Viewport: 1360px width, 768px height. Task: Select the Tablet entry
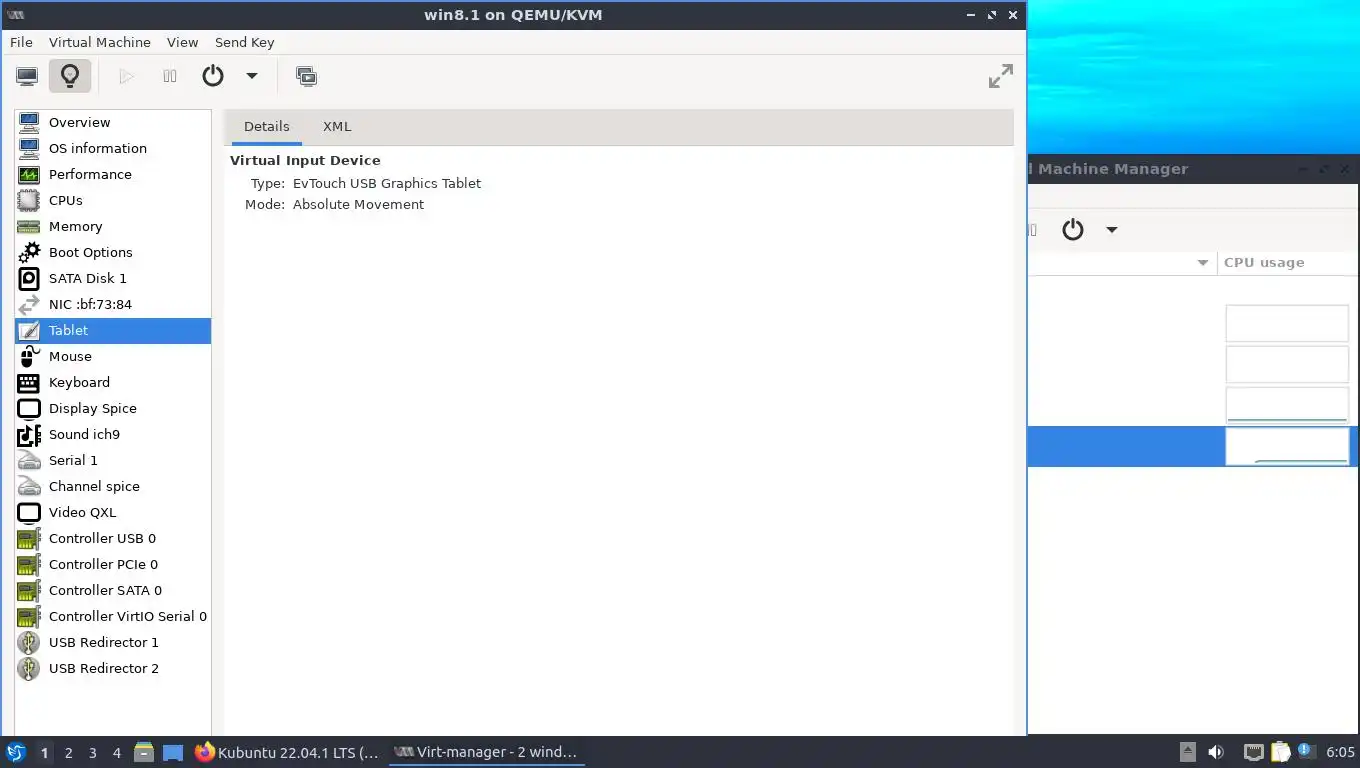pos(113,330)
